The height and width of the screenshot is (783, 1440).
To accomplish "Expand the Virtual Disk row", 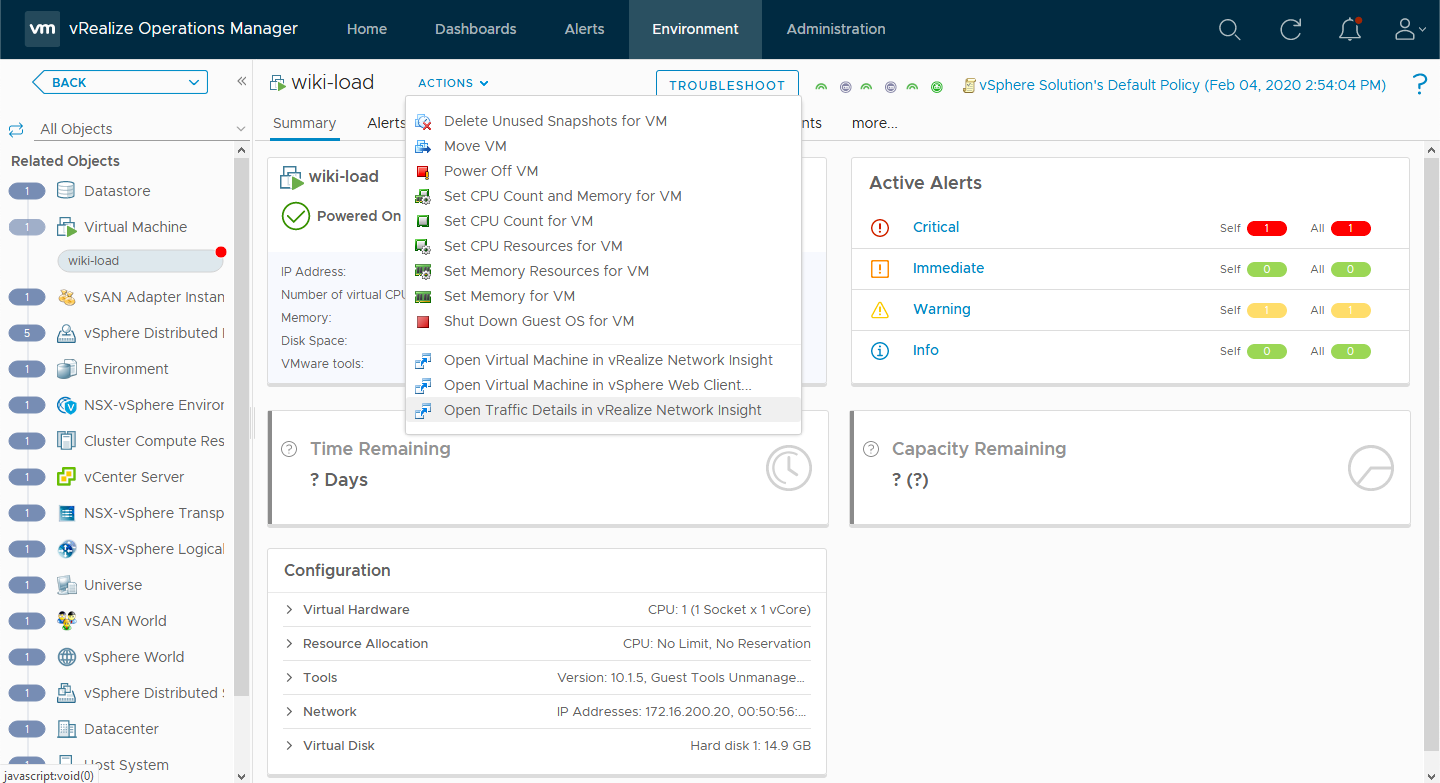I will tap(289, 746).
